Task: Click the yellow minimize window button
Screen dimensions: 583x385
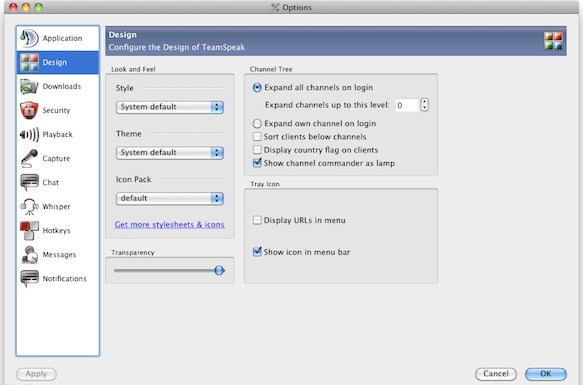Action: (x=26, y=7)
